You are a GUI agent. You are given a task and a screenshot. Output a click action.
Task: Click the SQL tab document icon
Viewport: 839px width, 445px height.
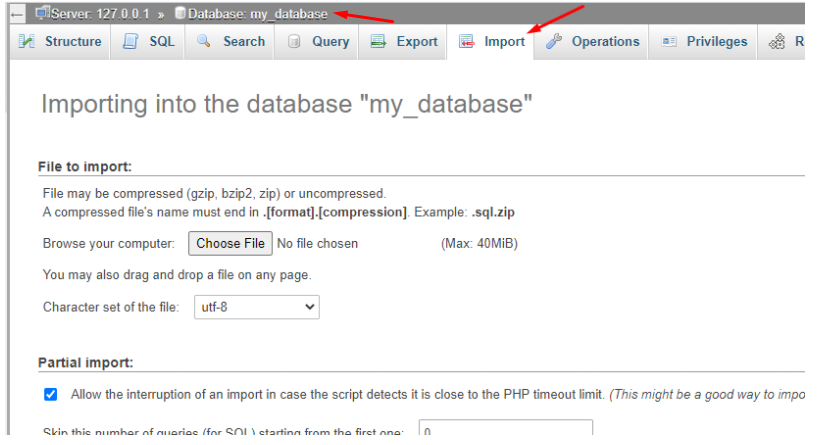pyautogui.click(x=130, y=42)
